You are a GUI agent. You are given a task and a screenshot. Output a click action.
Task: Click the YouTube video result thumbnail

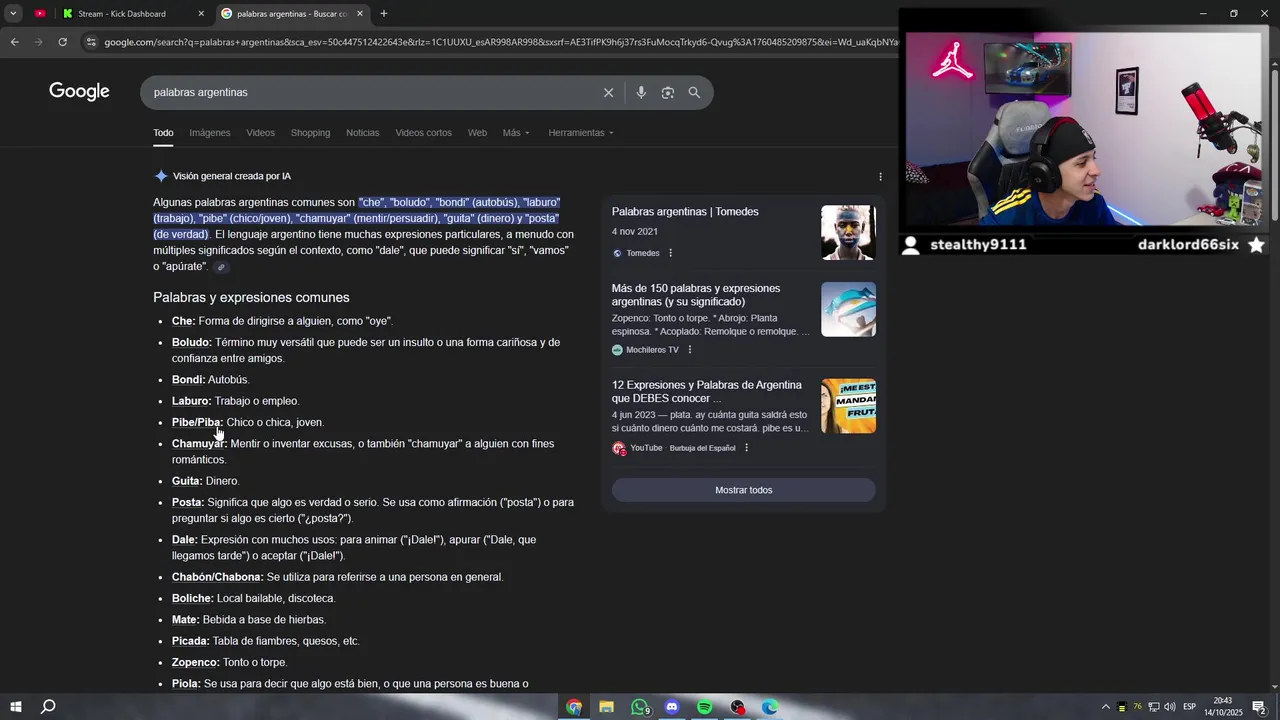coord(848,406)
